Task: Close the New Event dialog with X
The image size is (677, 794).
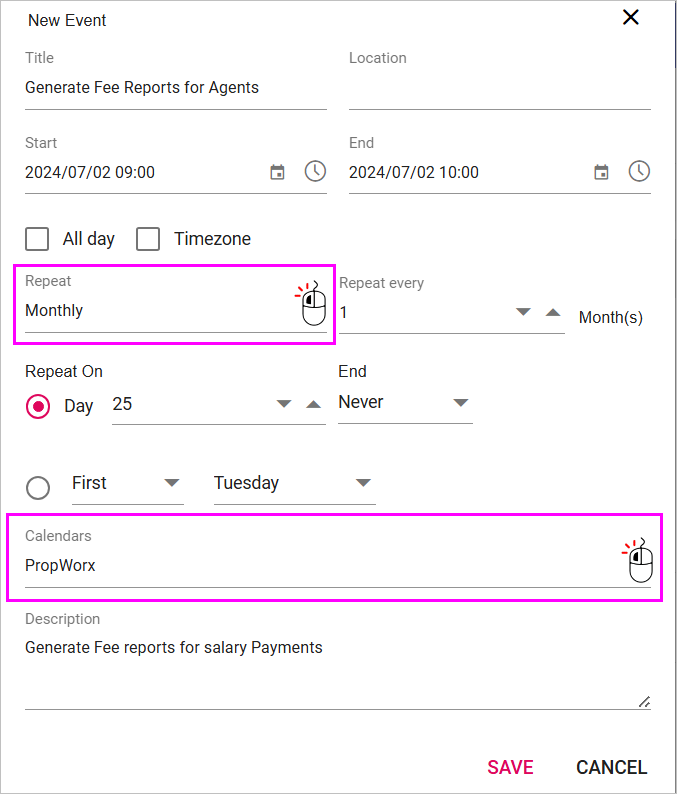Action: (x=630, y=17)
